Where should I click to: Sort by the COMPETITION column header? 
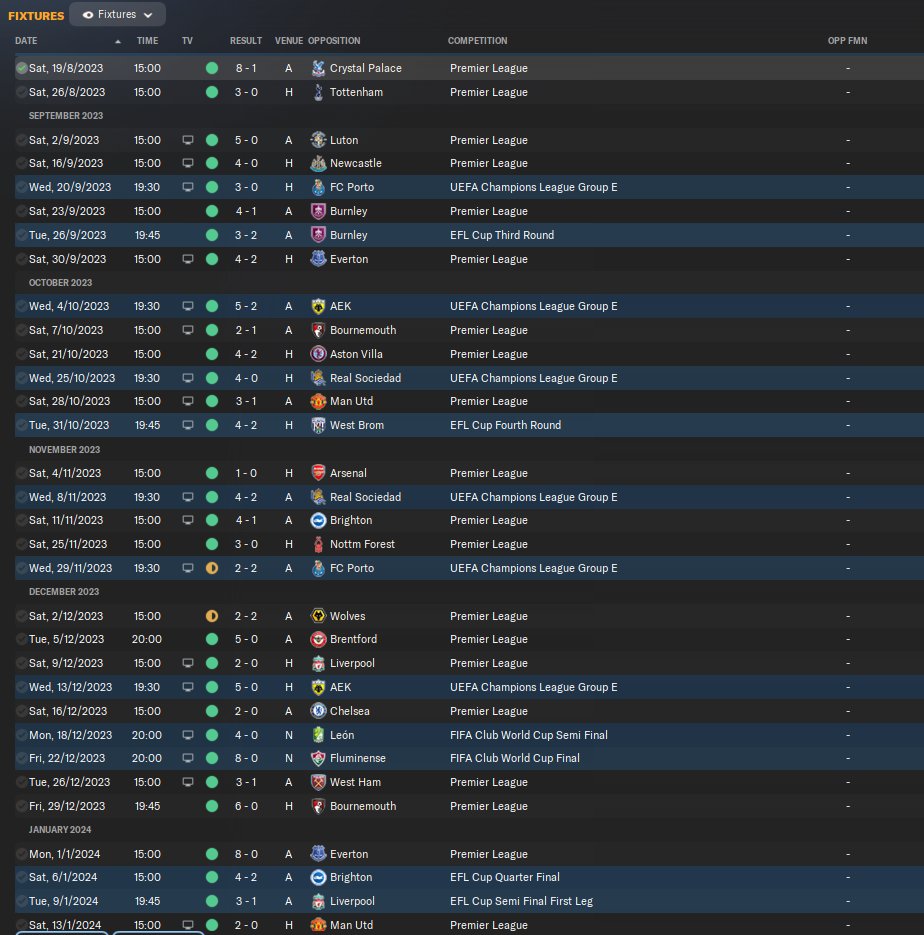pyautogui.click(x=477, y=41)
